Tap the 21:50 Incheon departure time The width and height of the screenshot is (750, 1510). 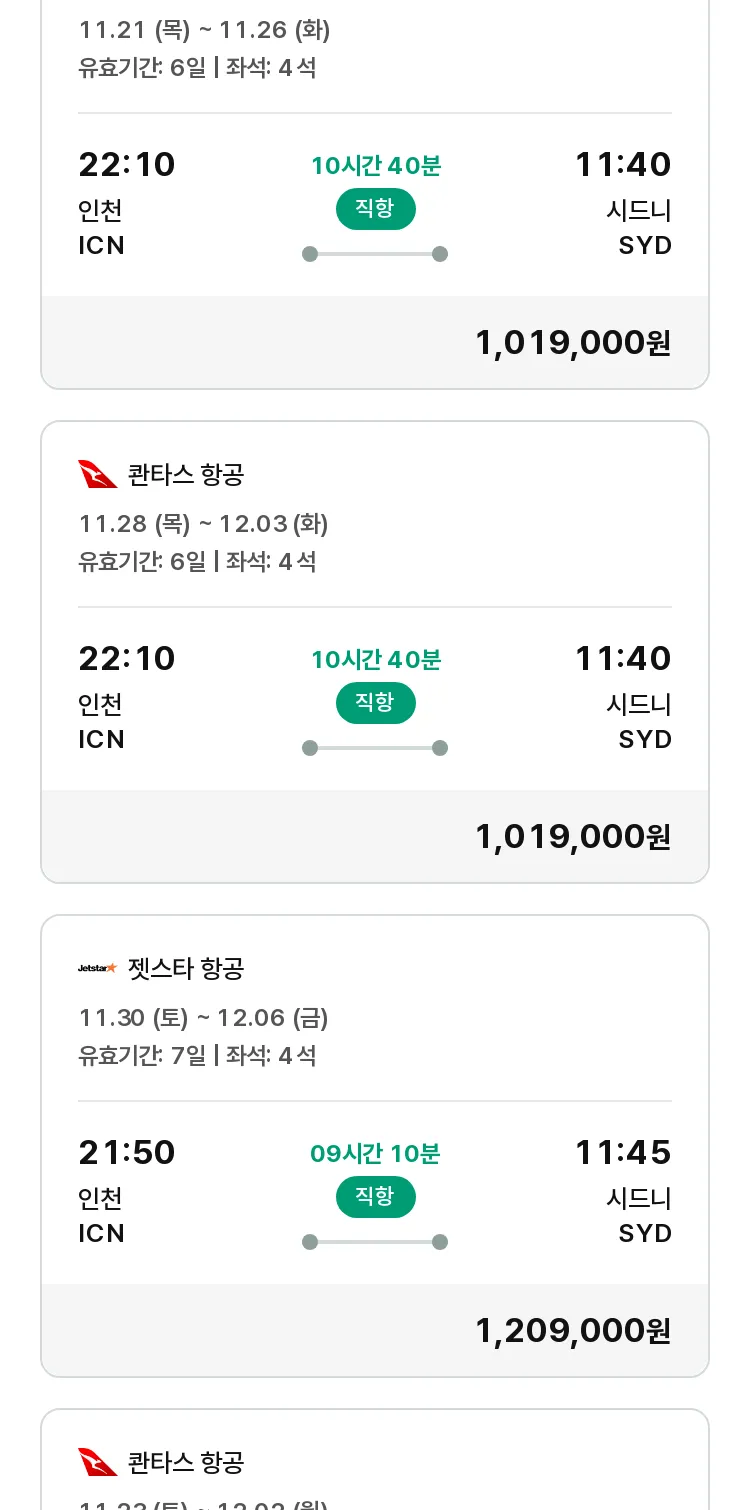point(127,1153)
